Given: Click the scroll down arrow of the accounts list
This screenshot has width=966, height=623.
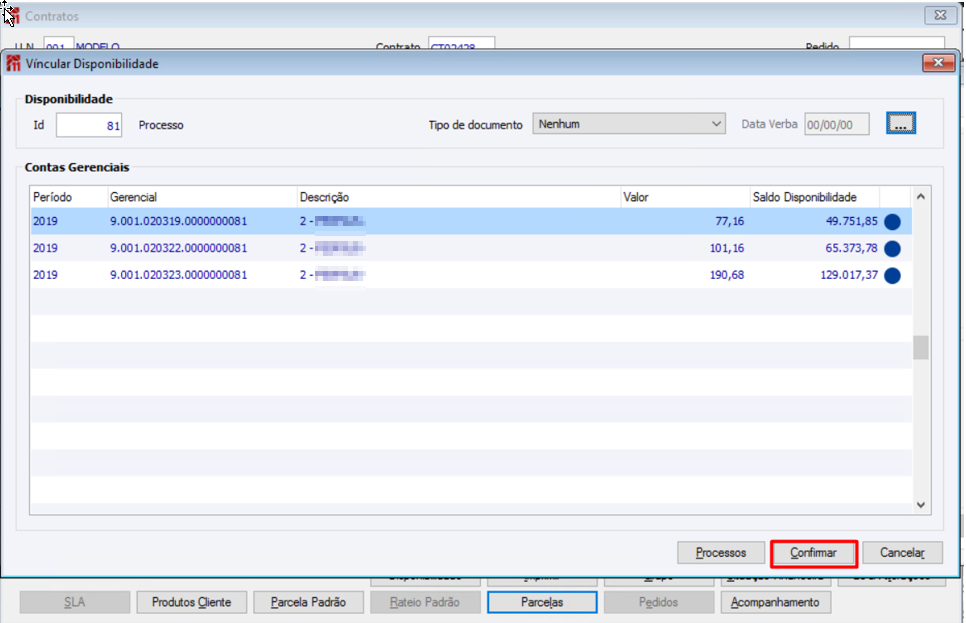Looking at the screenshot, I should pyautogui.click(x=920, y=505).
